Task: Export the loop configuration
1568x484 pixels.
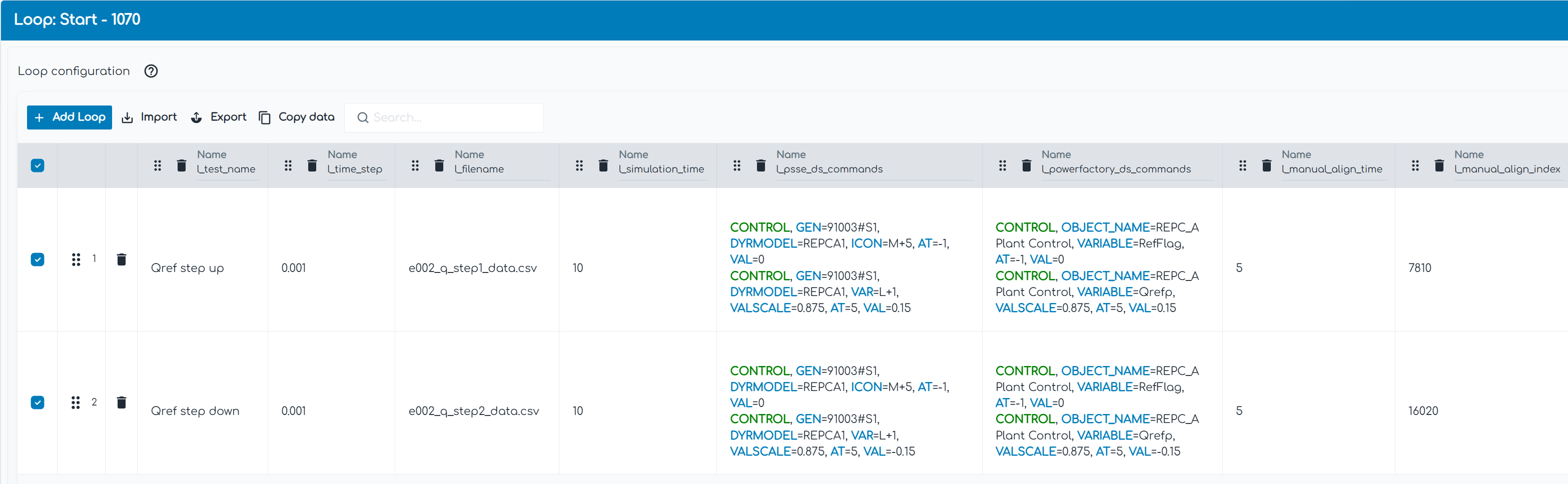Action: coord(219,117)
